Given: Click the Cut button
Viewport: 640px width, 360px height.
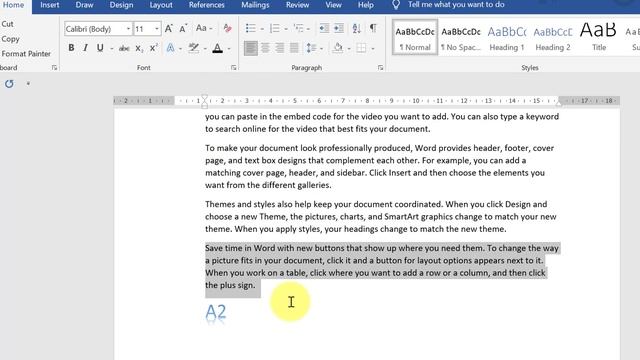Looking at the screenshot, I should [x=7, y=24].
